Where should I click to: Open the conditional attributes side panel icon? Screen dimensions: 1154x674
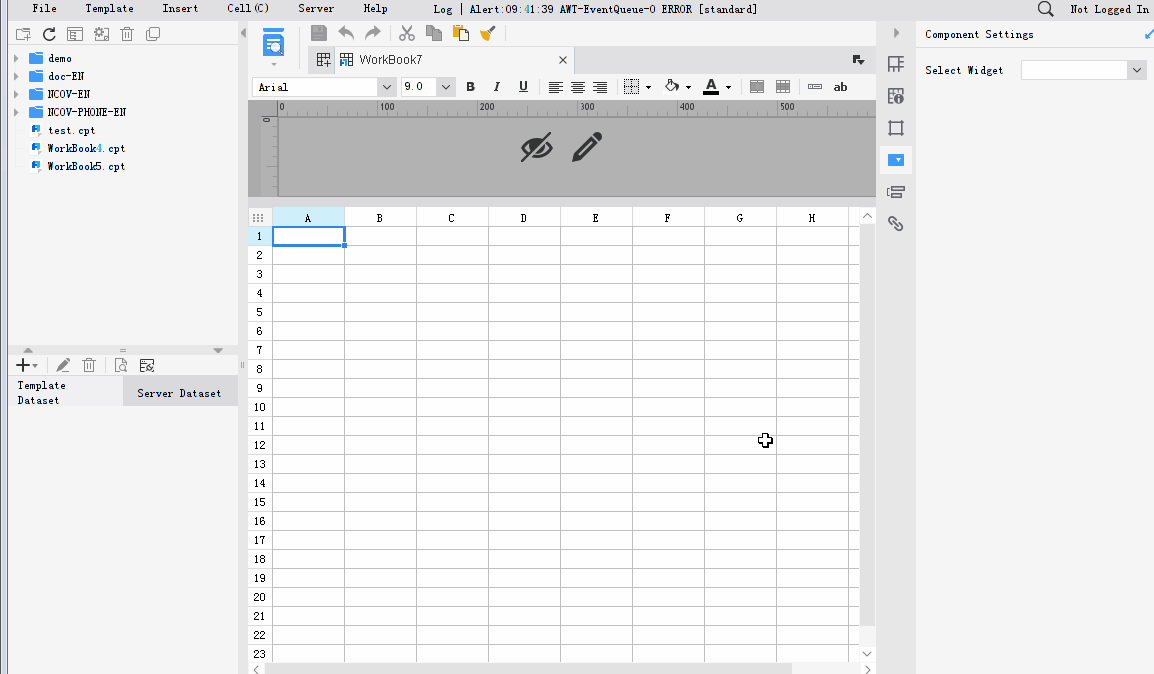896,192
